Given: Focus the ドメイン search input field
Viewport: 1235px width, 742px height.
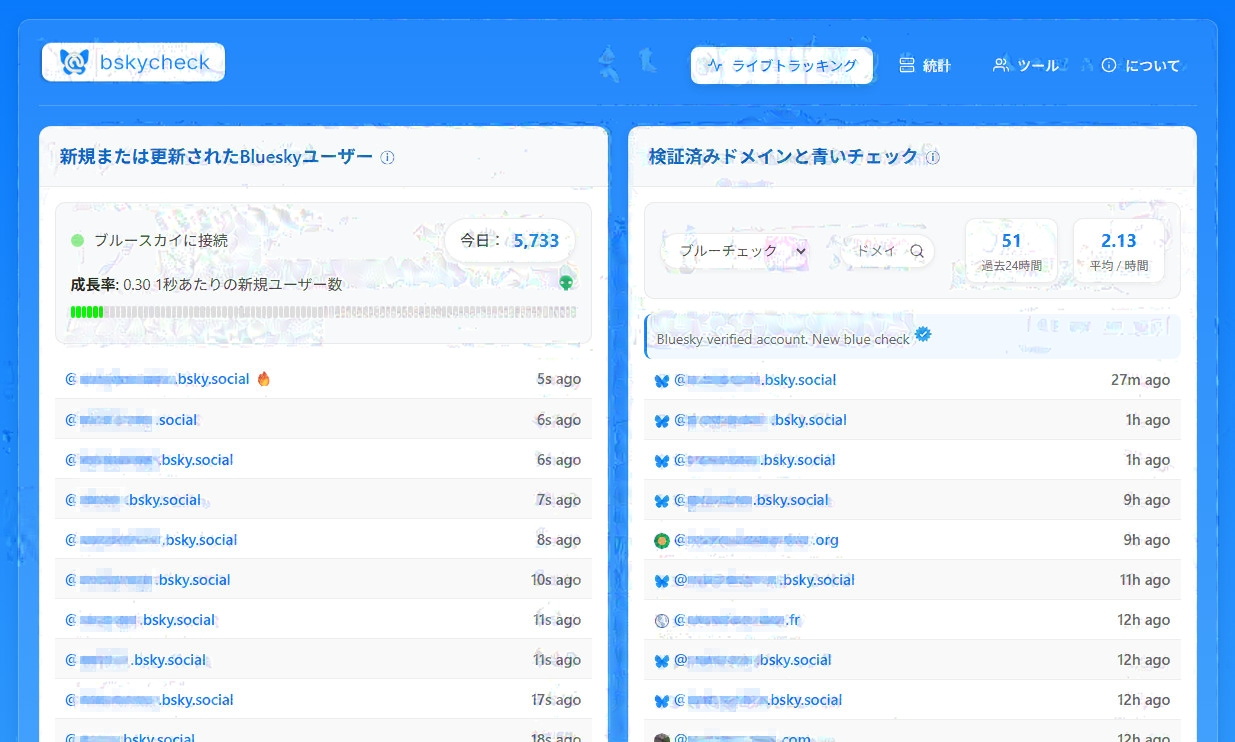Looking at the screenshot, I should point(877,251).
